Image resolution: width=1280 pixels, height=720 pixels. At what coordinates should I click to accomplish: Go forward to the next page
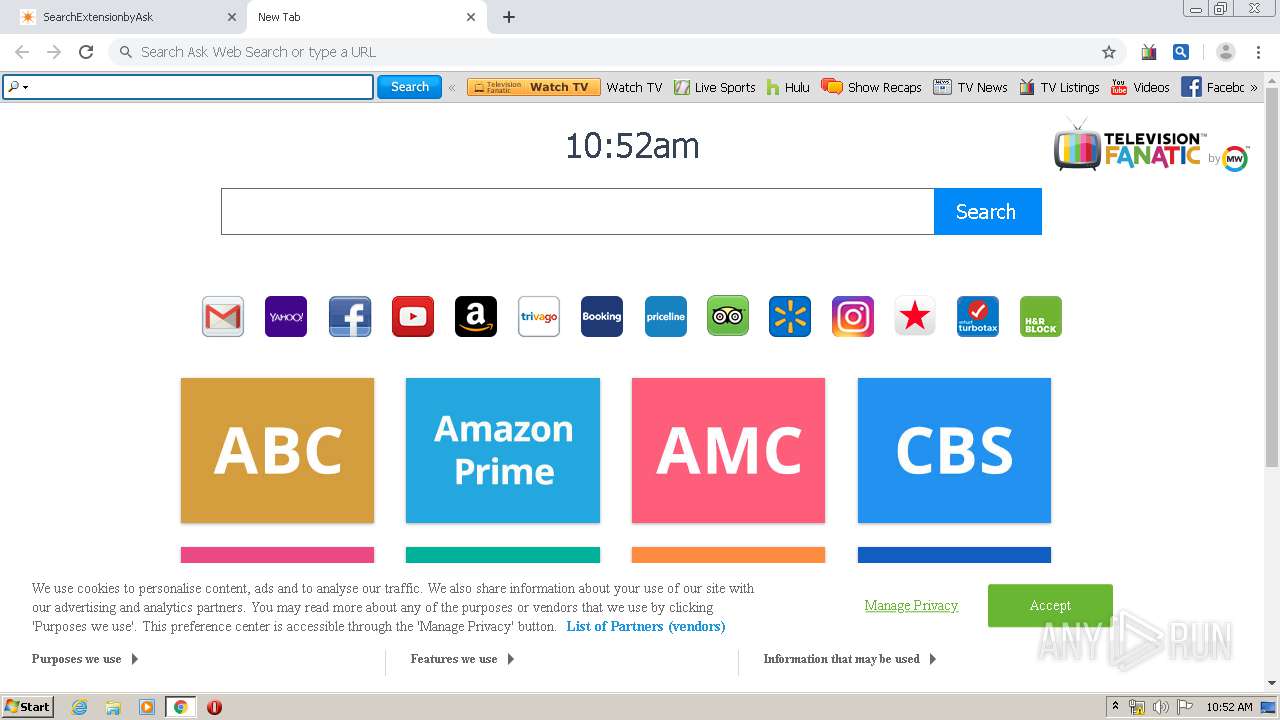tap(54, 52)
